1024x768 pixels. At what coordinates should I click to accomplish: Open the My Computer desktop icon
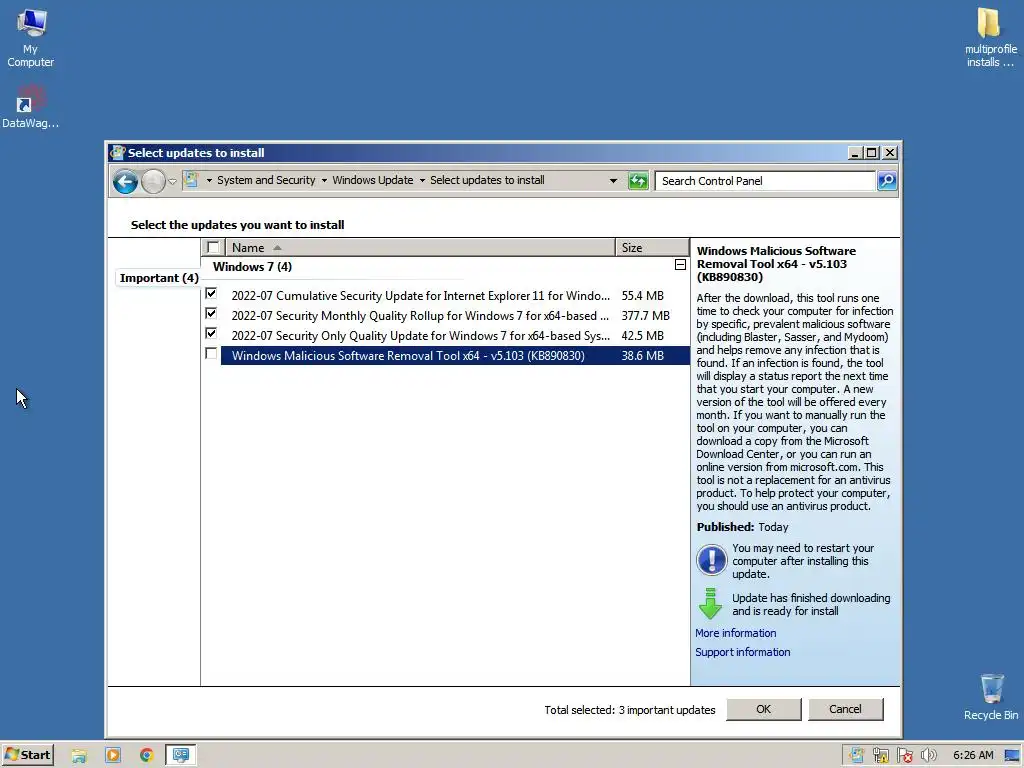pos(31,38)
